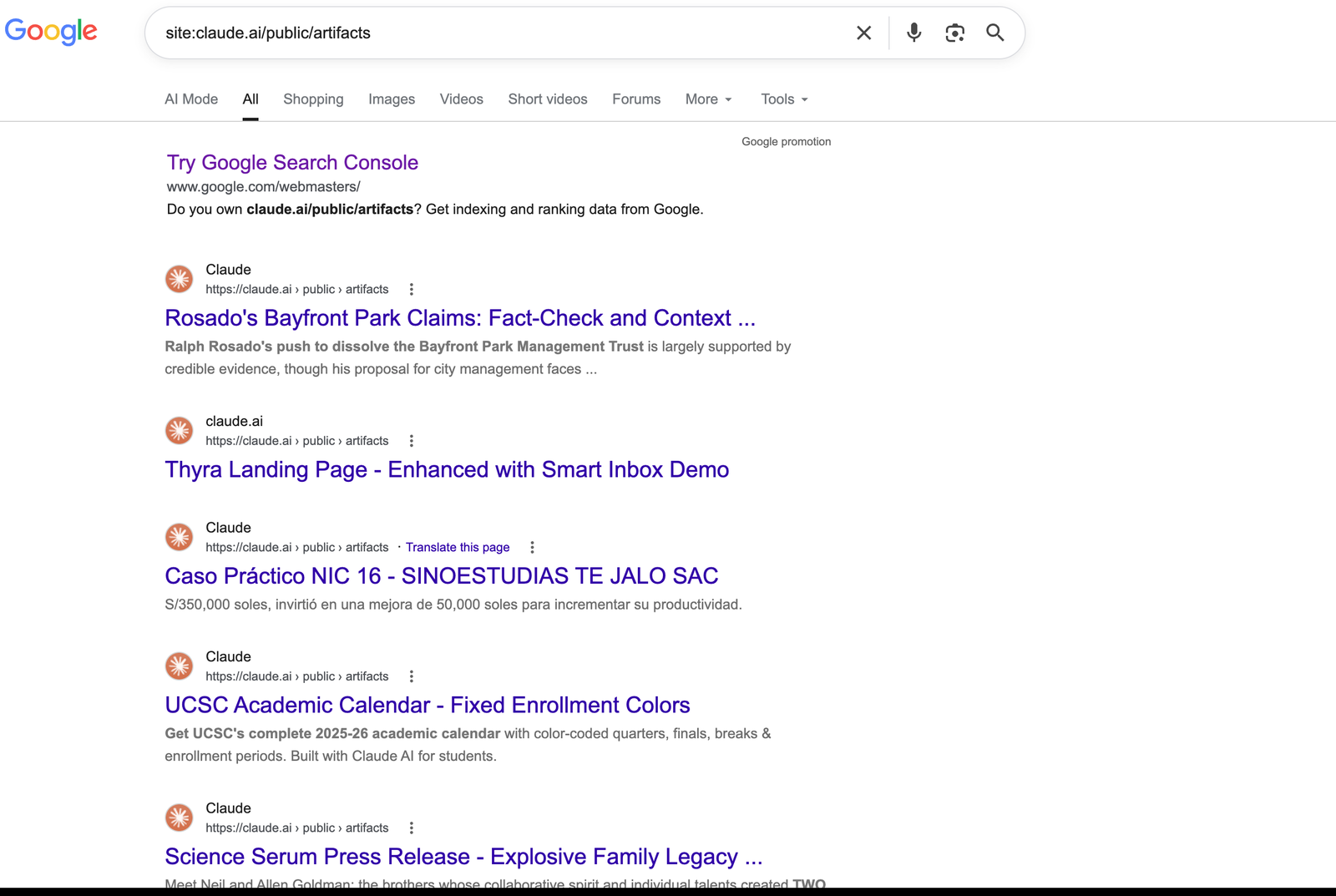Open Science Serum Press Release result

pyautogui.click(x=463, y=857)
